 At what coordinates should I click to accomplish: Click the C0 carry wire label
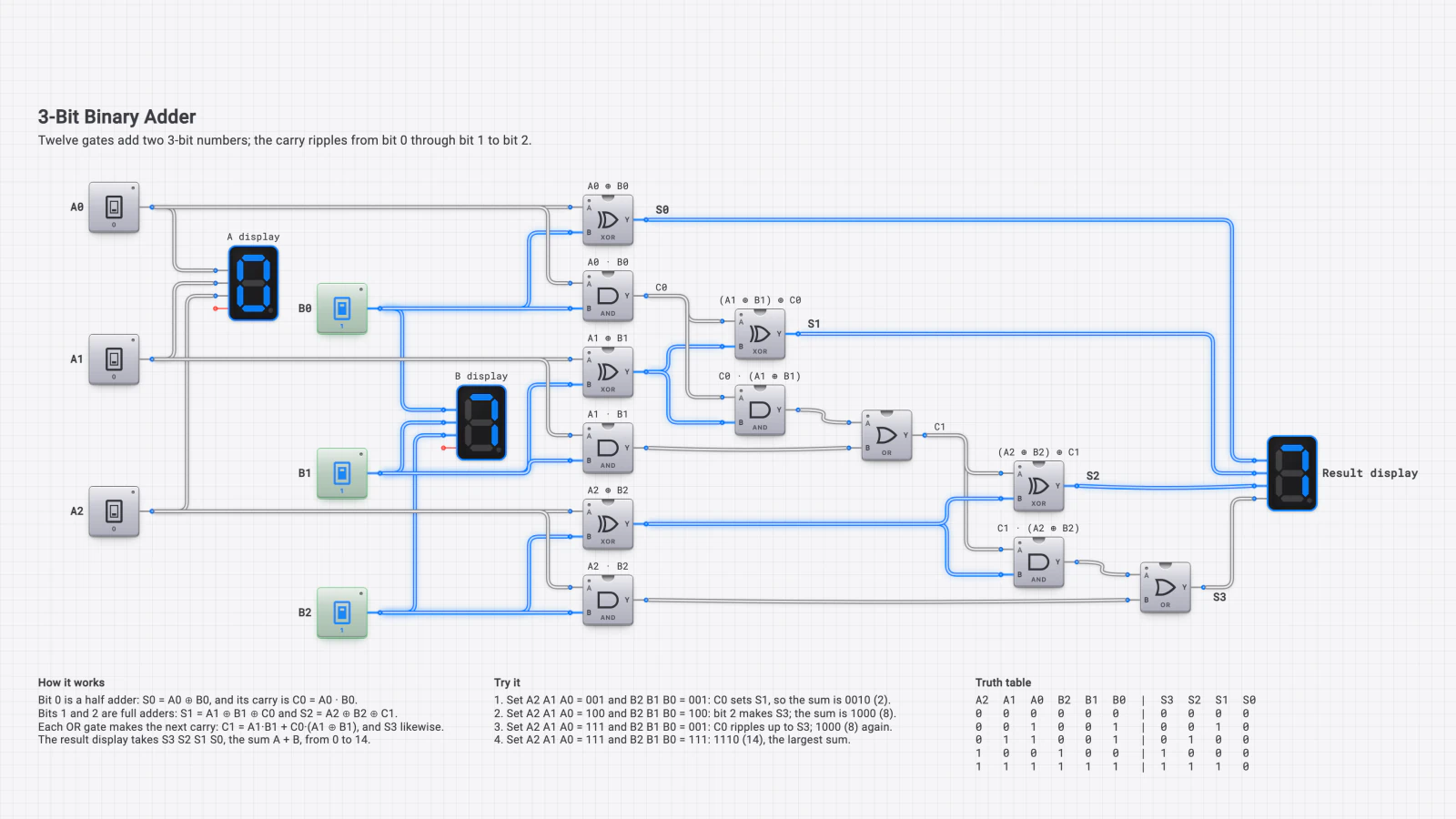click(662, 288)
